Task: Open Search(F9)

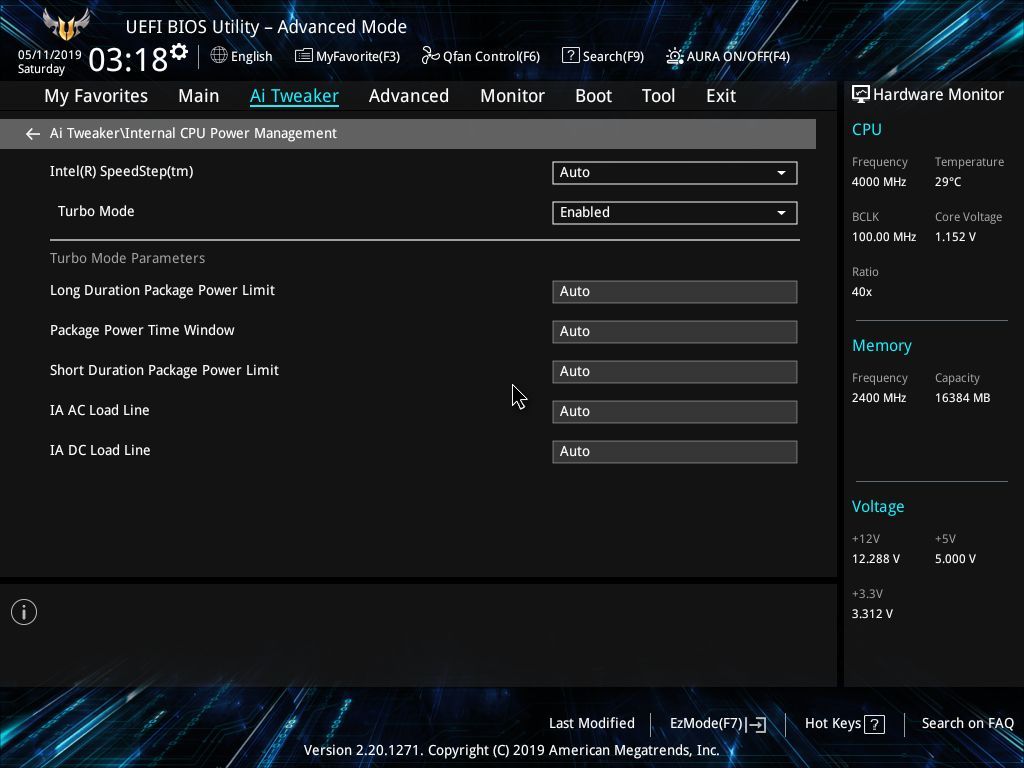Action: 613,56
